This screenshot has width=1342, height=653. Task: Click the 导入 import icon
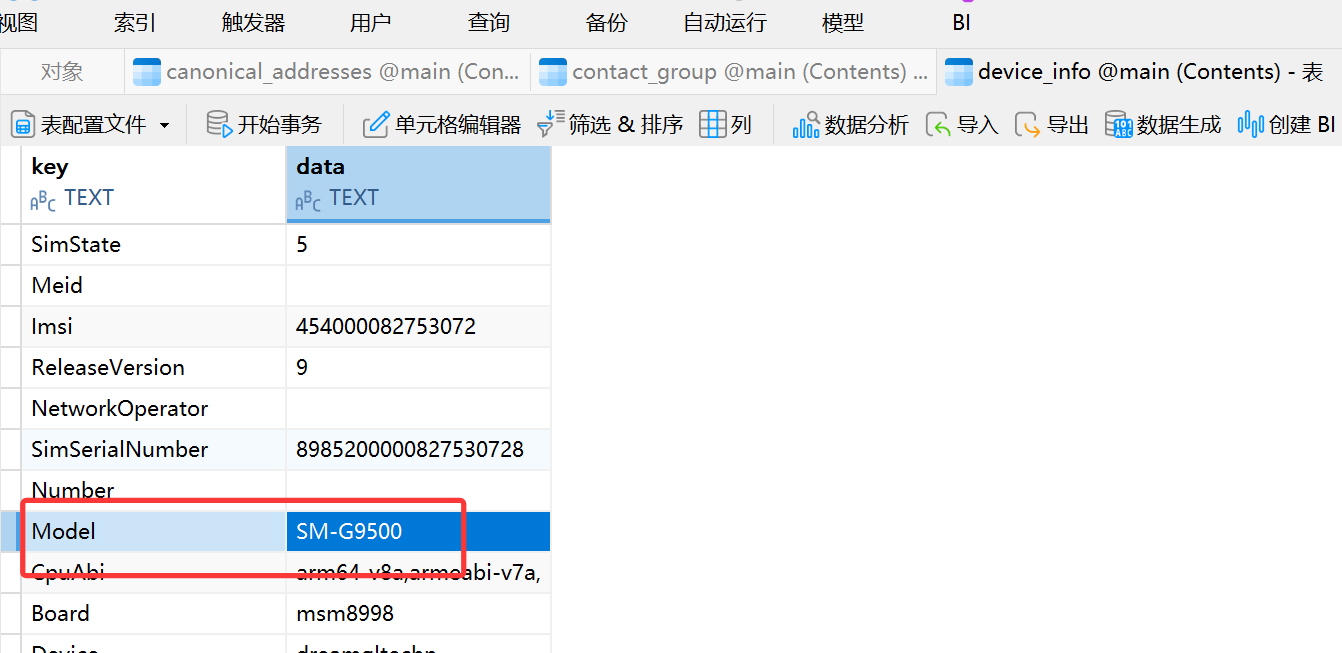(x=938, y=124)
